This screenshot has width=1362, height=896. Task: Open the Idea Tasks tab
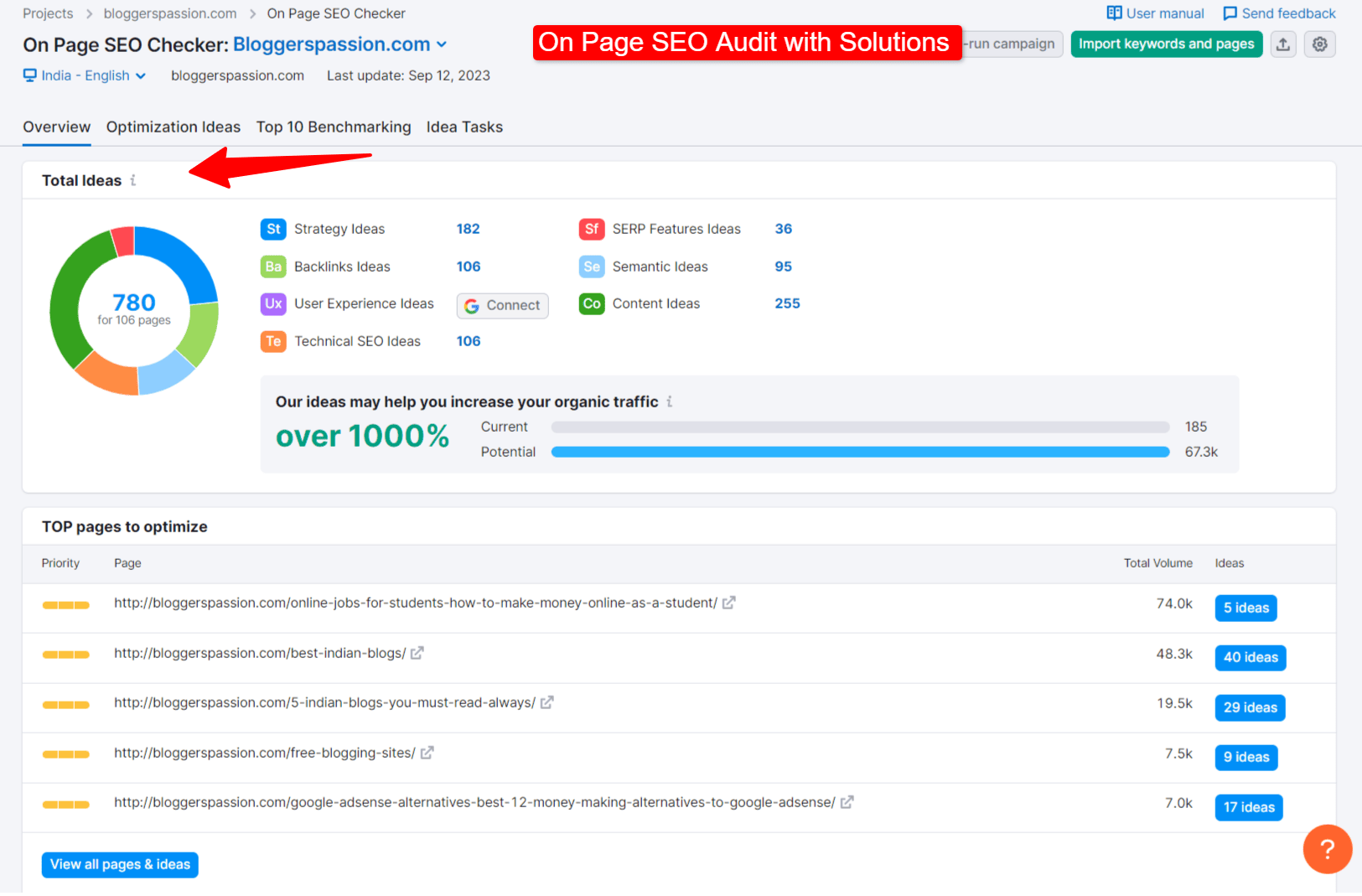pos(464,127)
